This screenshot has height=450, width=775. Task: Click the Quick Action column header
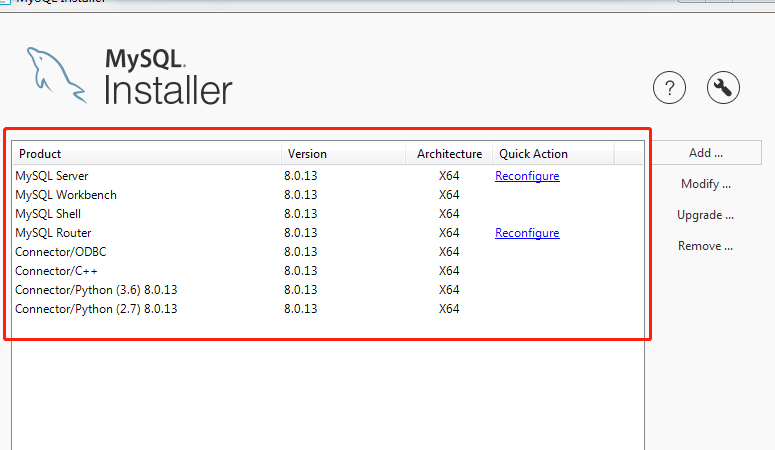click(553, 154)
